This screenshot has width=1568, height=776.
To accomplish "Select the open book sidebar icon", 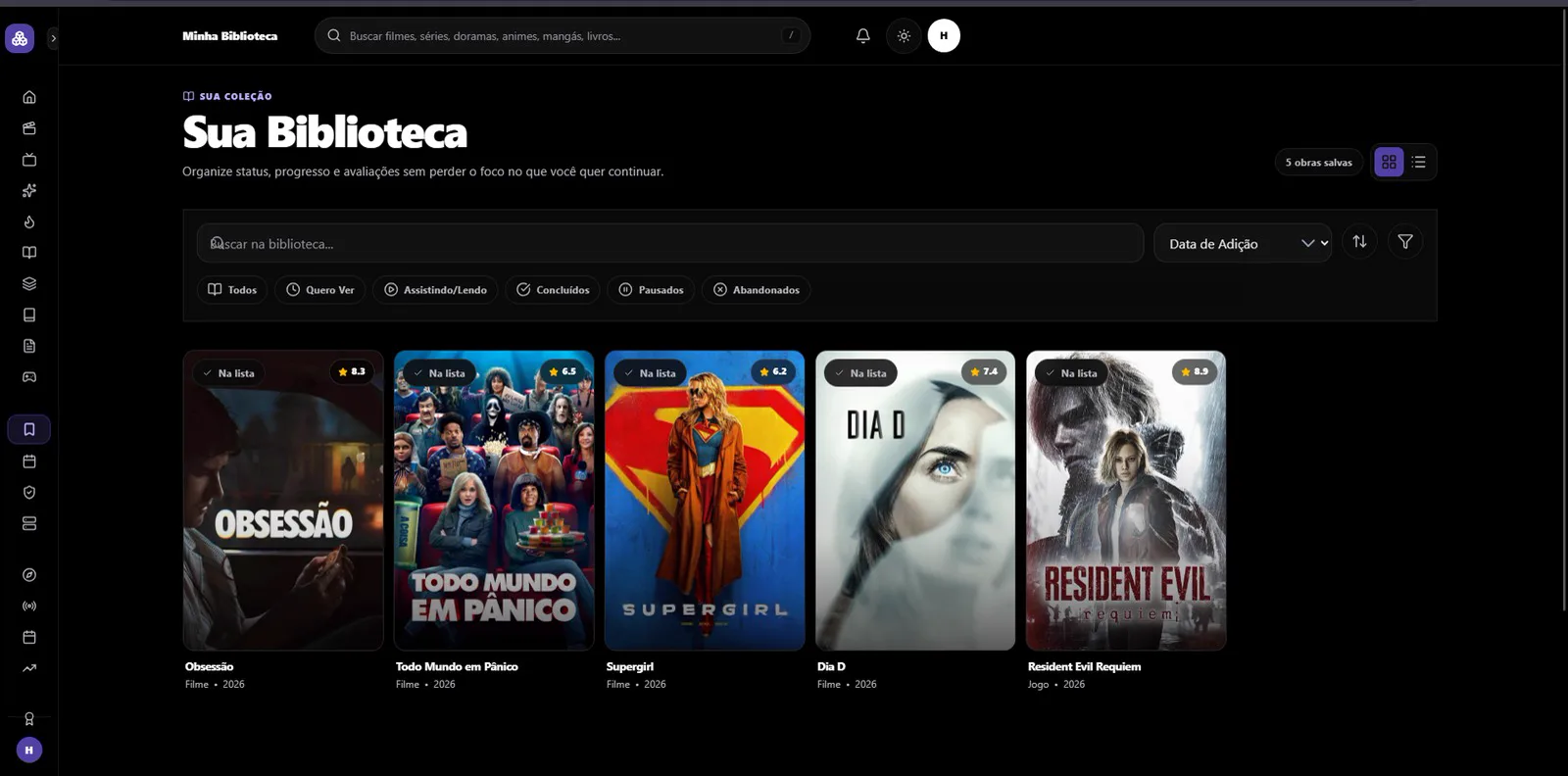I will click(x=29, y=253).
